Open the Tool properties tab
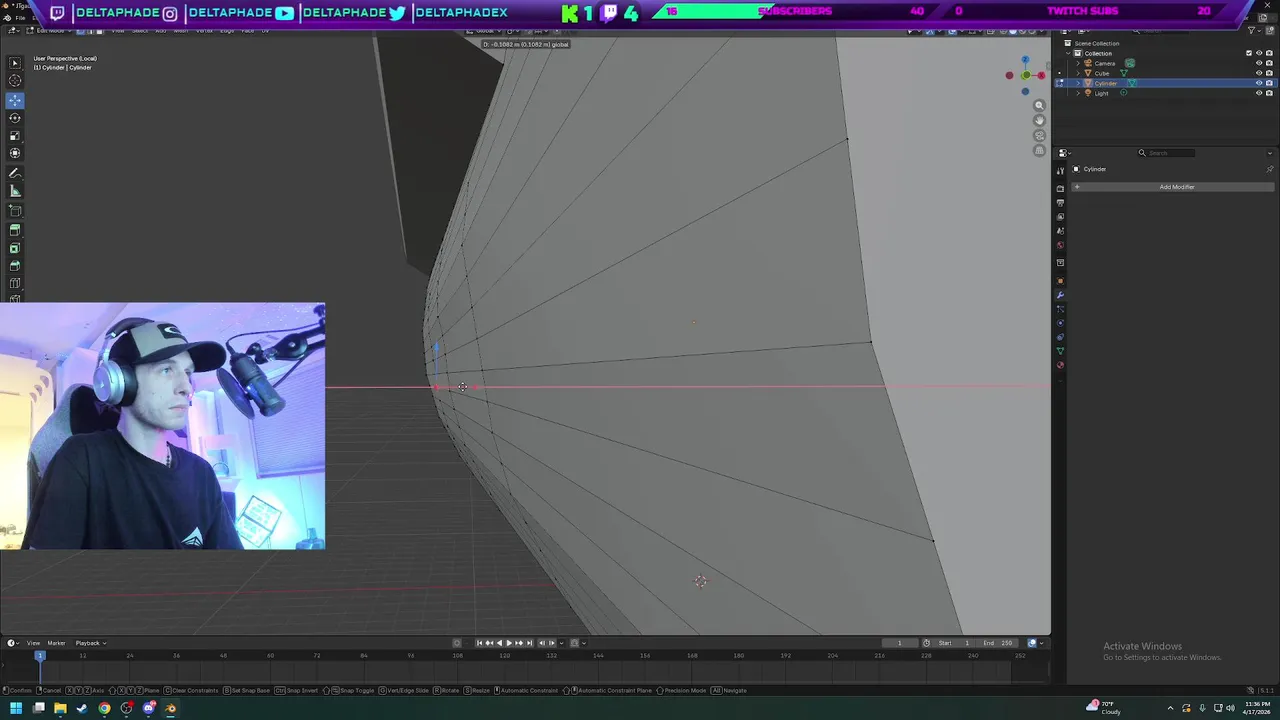Viewport: 1280px width, 720px height. pyautogui.click(x=1060, y=171)
